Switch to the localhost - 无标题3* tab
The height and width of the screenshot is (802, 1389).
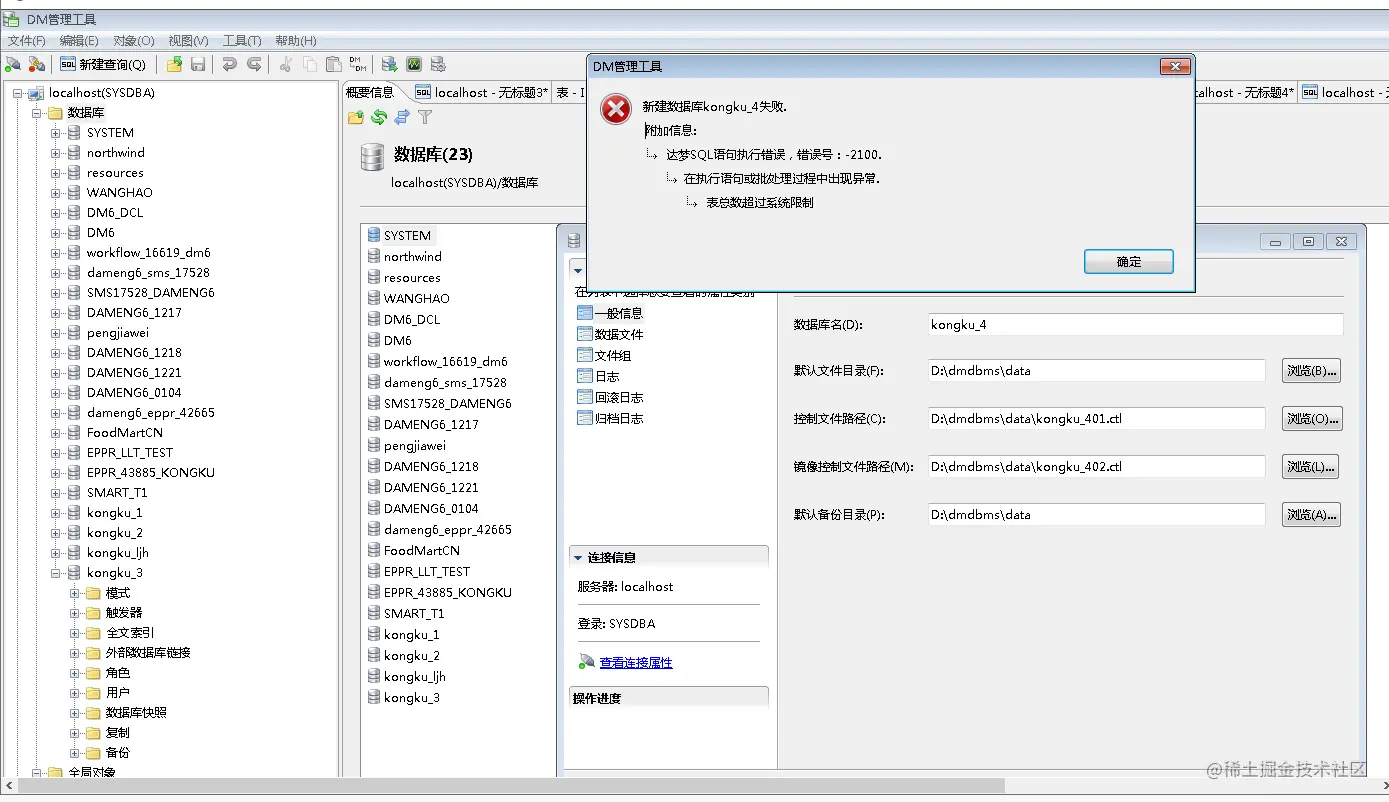coord(483,92)
